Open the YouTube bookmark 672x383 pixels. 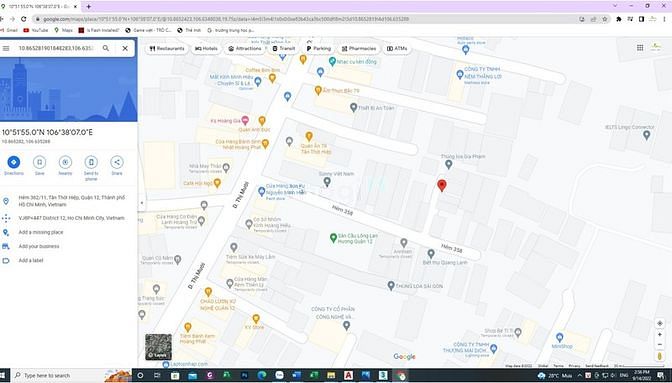[x=36, y=30]
